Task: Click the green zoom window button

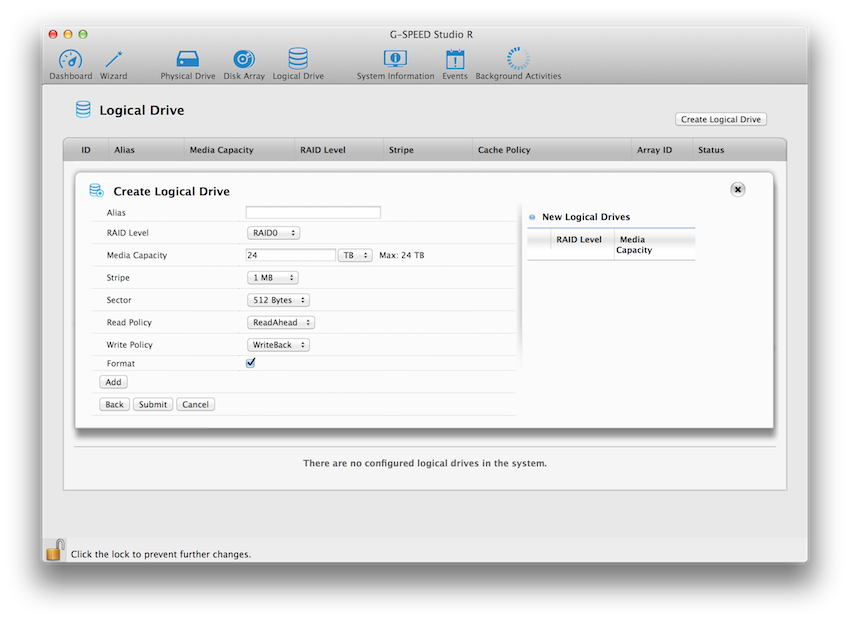Action: click(83, 34)
